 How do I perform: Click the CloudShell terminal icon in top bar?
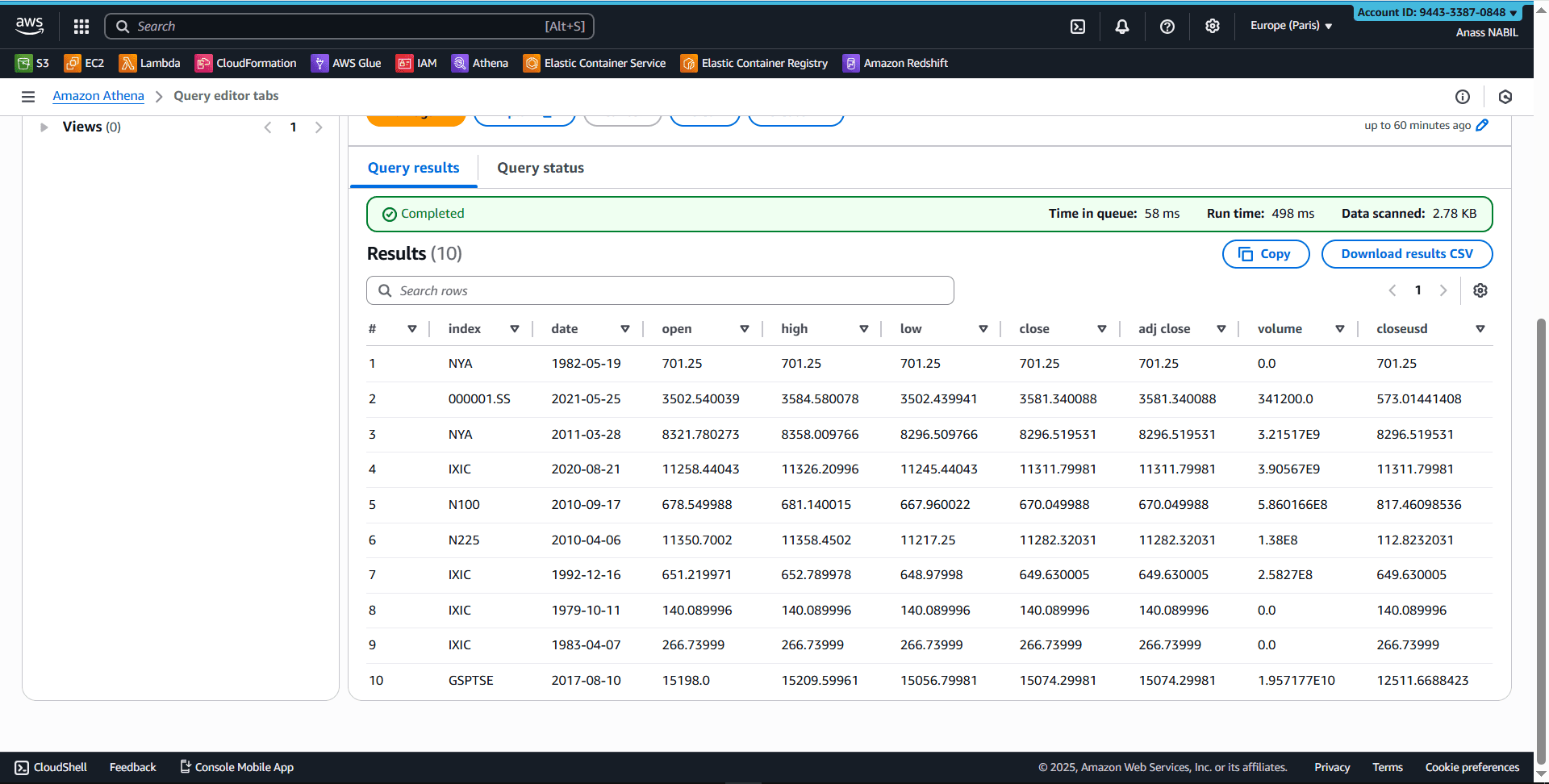[1078, 26]
